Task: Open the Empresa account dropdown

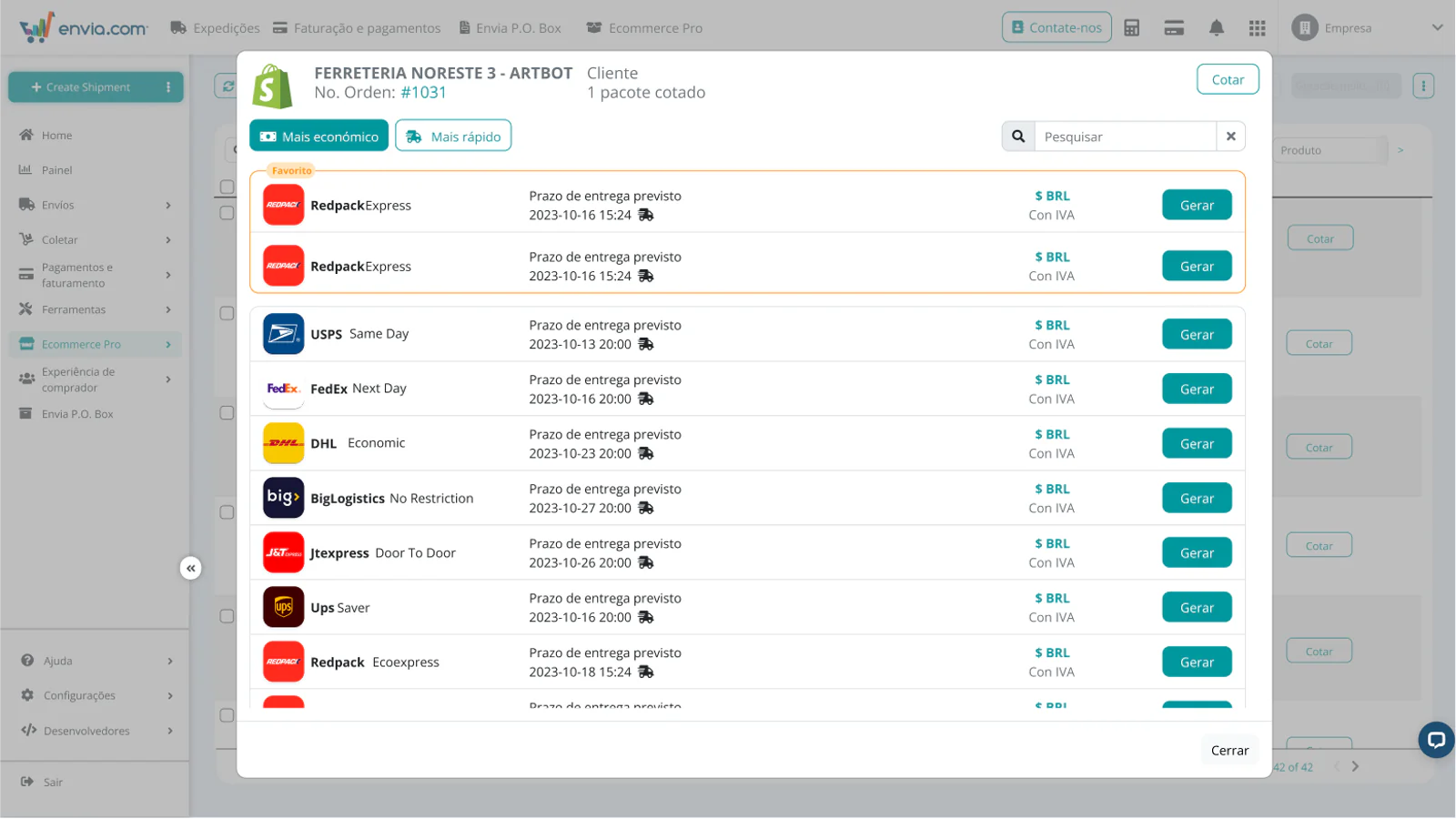Action: [1437, 27]
